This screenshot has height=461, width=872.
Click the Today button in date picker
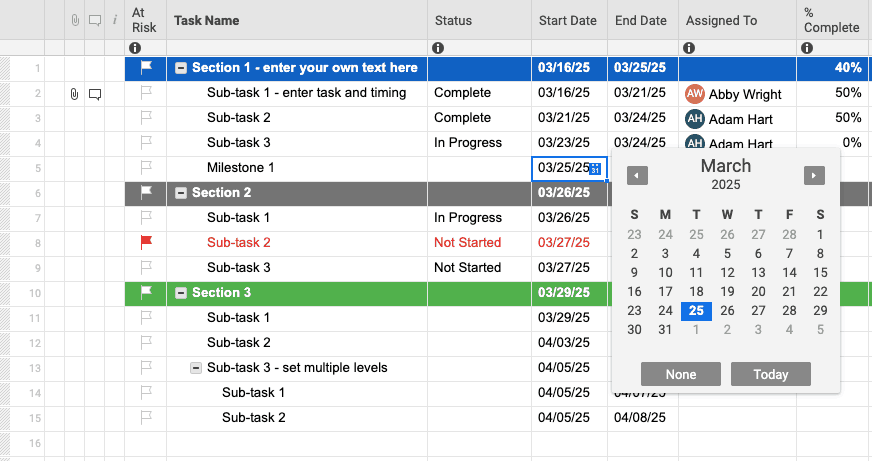point(770,374)
